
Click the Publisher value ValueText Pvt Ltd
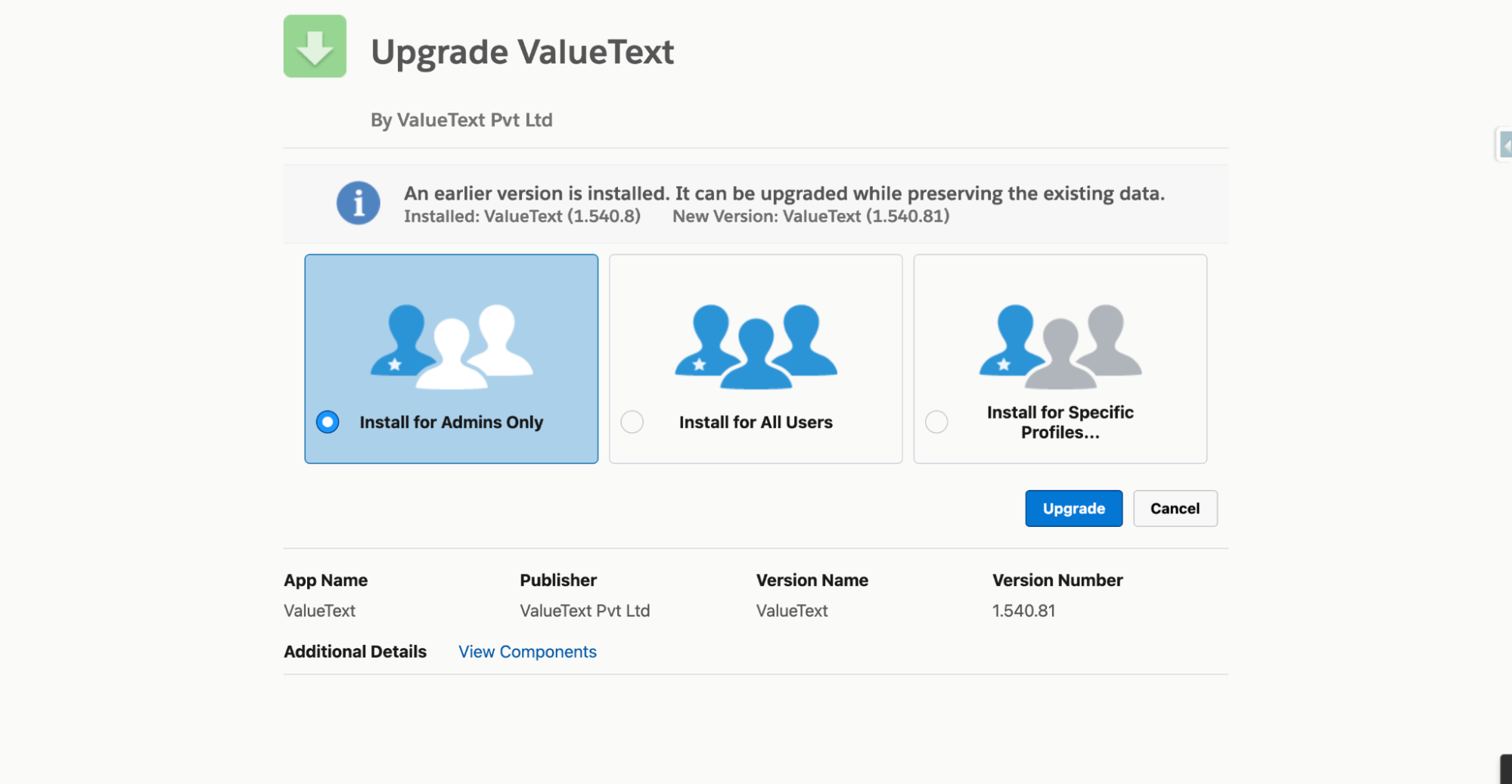click(585, 611)
